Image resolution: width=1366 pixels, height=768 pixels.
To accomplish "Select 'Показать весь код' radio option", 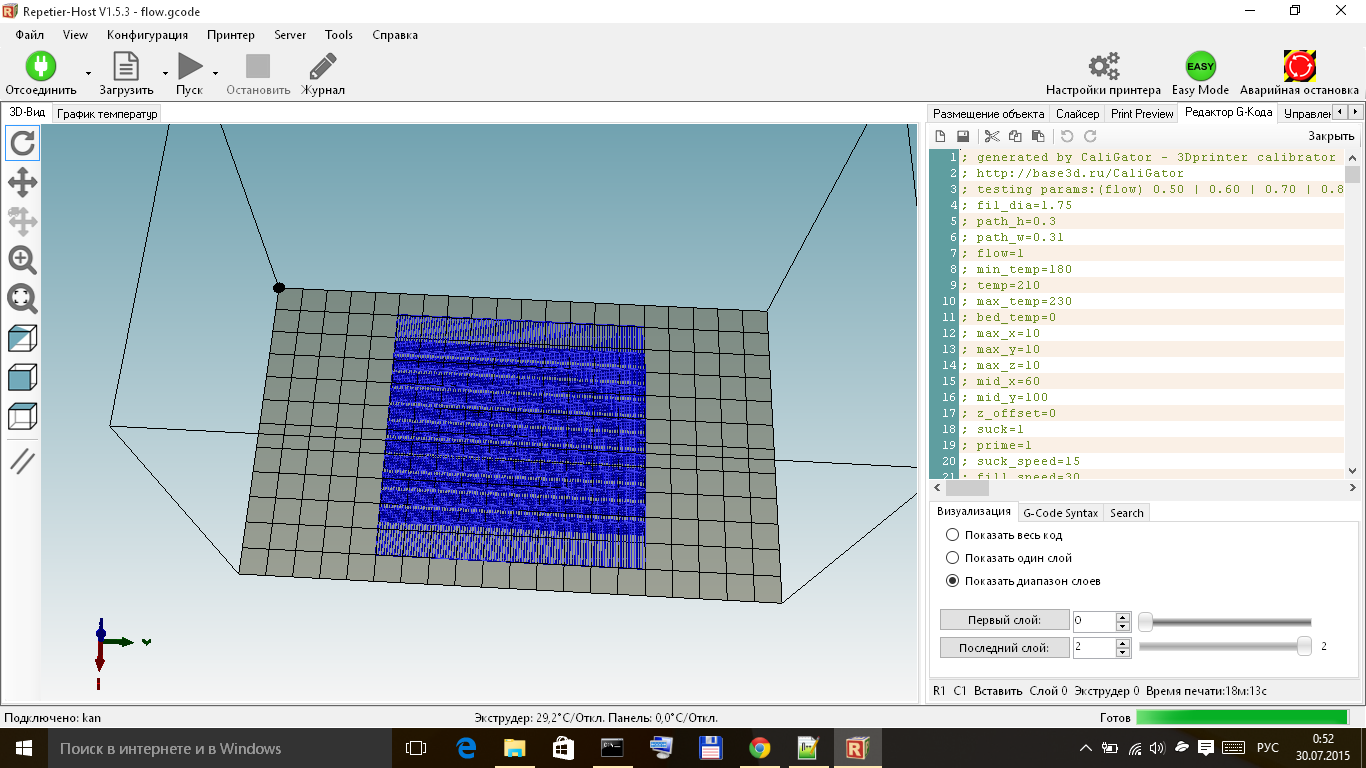I will pos(952,535).
